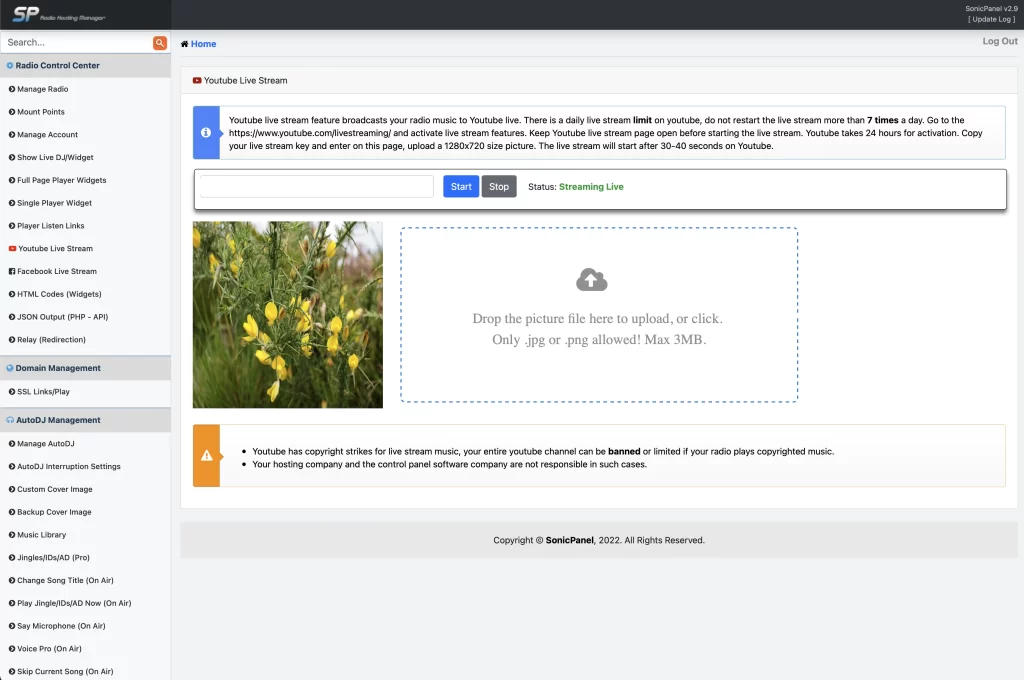The width and height of the screenshot is (1024, 680).
Task: Click the arrow icon beside Voice Pro
Action: pos(12,649)
